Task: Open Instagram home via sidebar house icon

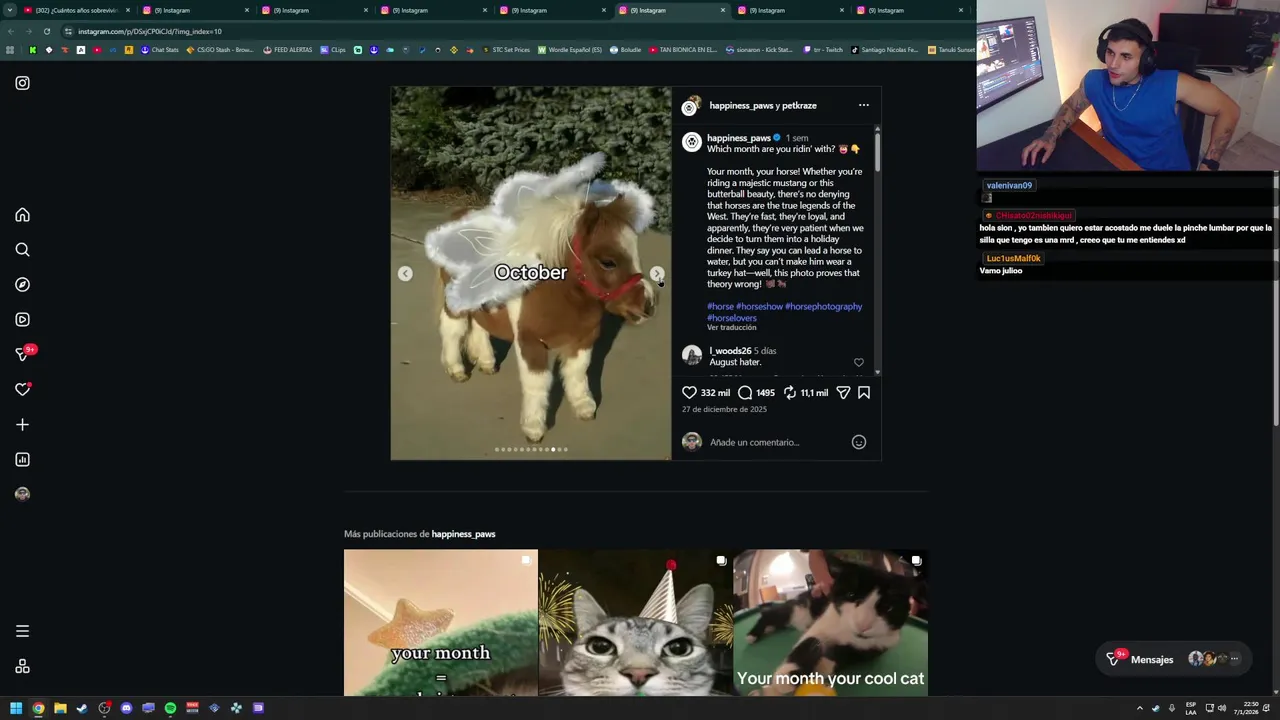Action: tap(22, 215)
